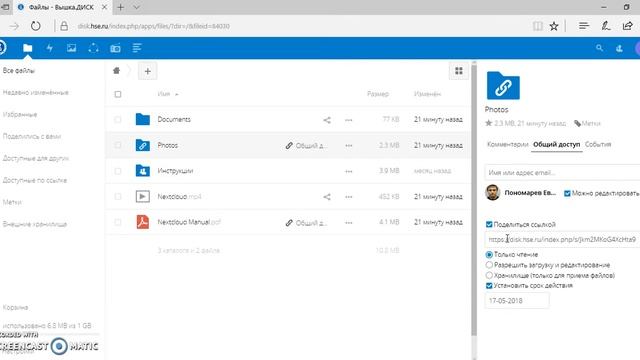Switch to Общий доступ tab
This screenshot has width=640, height=360.
point(556,144)
